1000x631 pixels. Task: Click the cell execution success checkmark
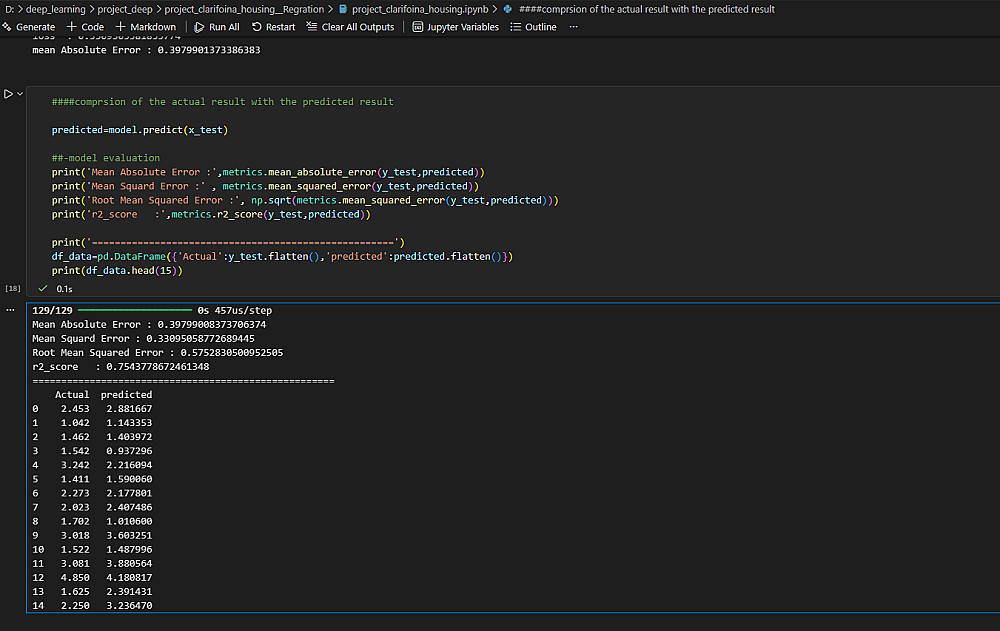coord(43,288)
